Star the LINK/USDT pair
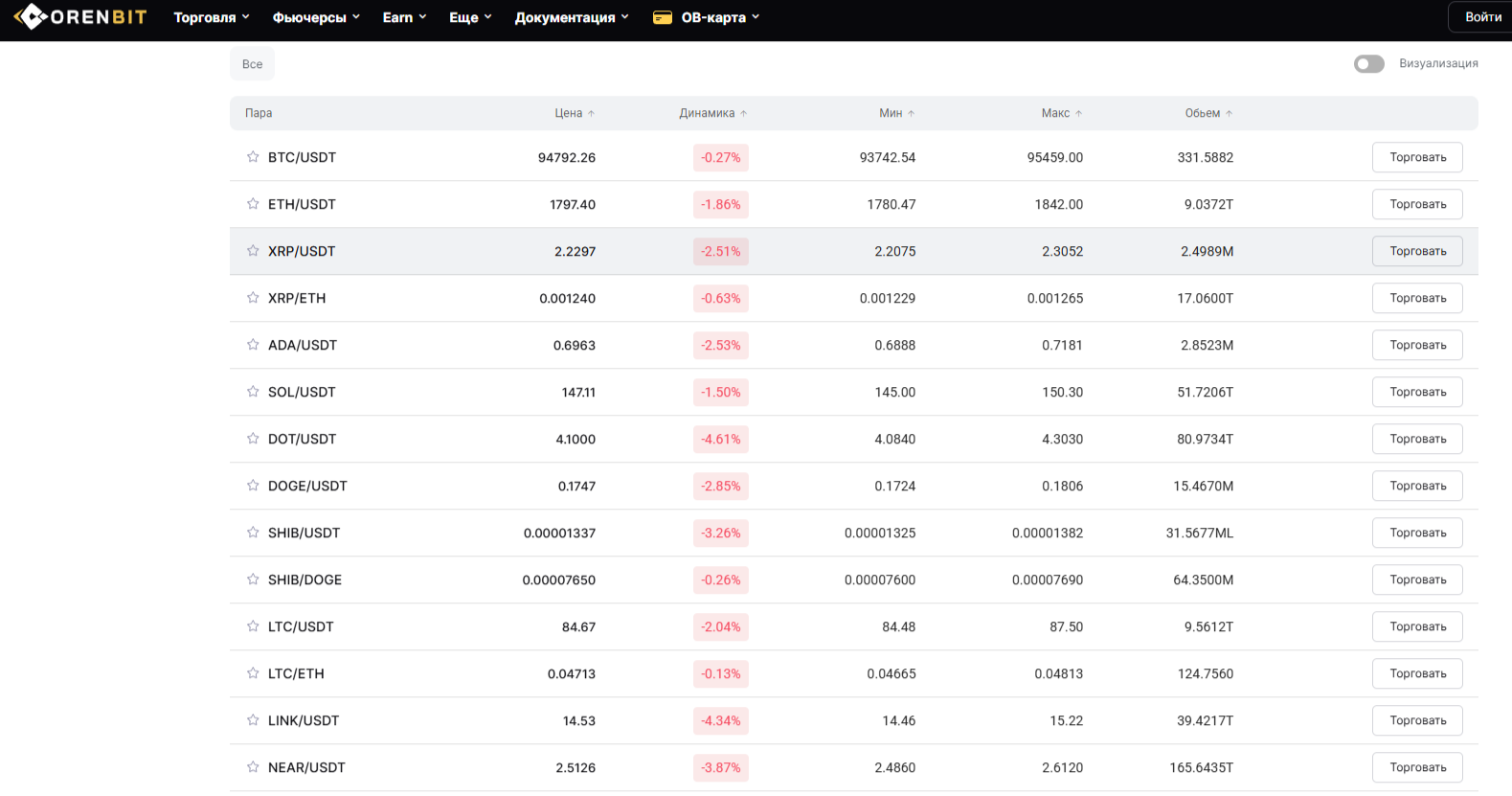The width and height of the screenshot is (1512, 796). click(253, 719)
